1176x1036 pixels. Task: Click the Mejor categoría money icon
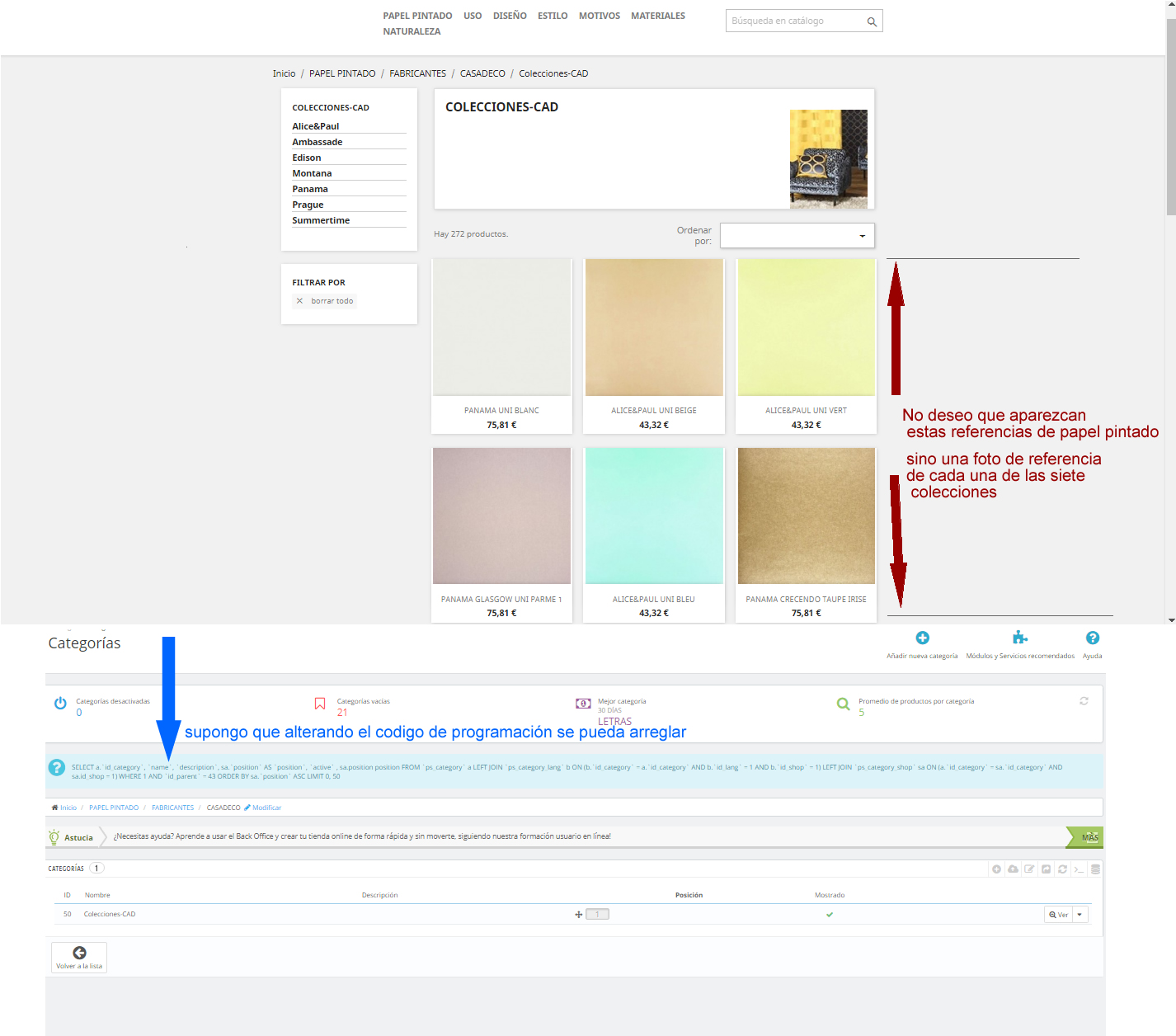click(583, 704)
